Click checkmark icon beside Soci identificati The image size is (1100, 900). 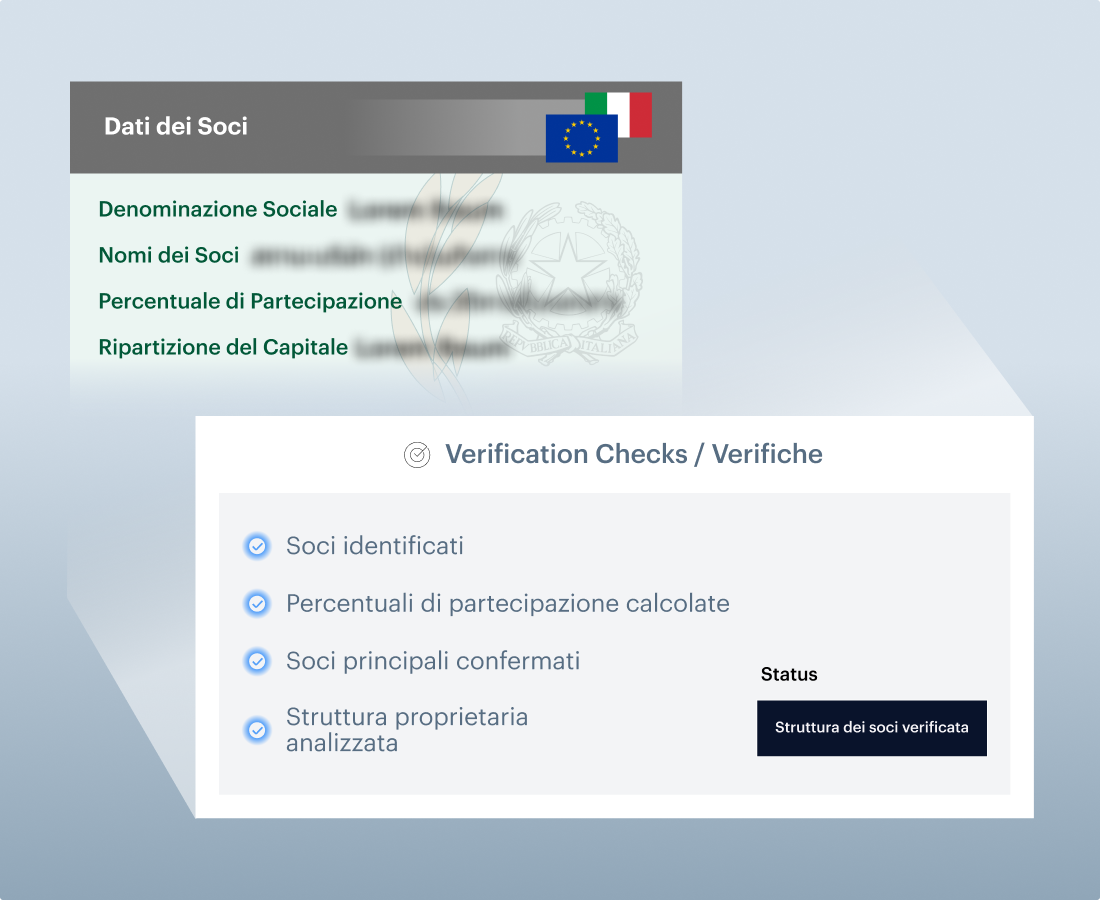(257, 547)
